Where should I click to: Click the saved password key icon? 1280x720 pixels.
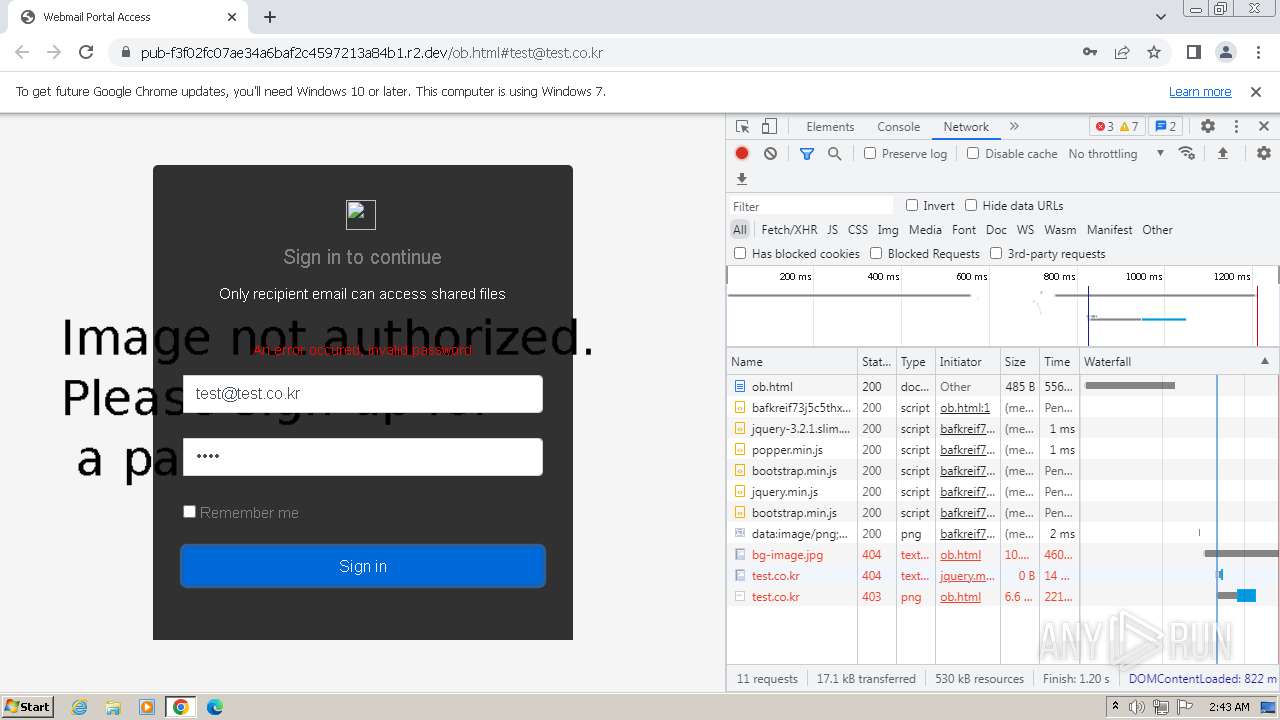pos(1090,52)
